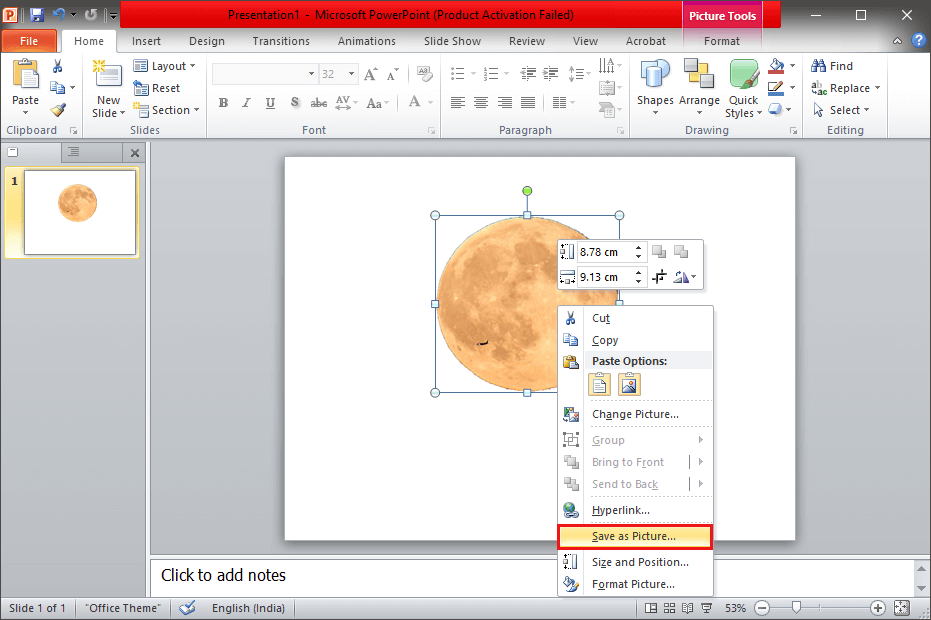Expand the Rotate options on mini toolbar
931x620 pixels.
(x=692, y=277)
